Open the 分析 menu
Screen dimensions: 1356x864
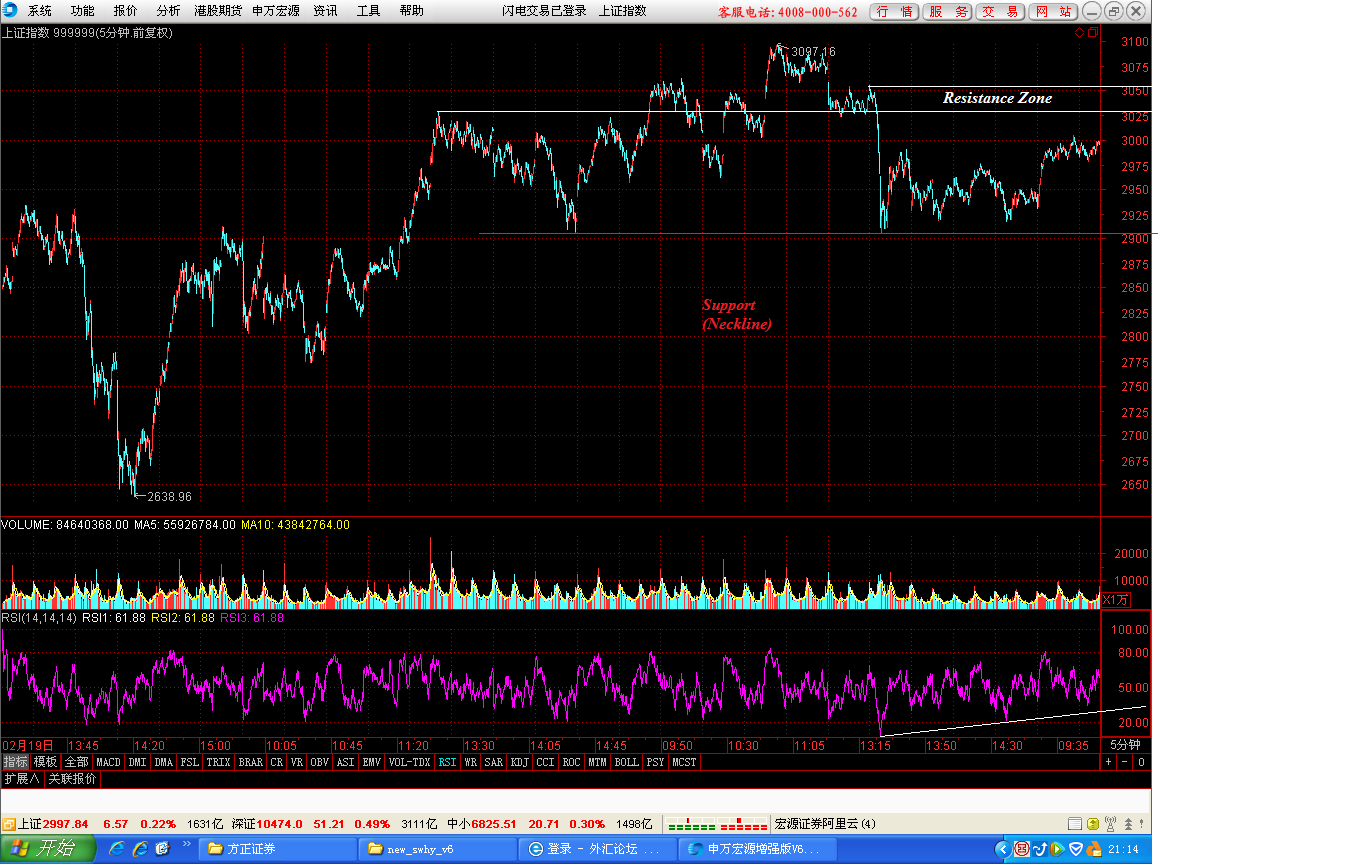pyautogui.click(x=169, y=11)
